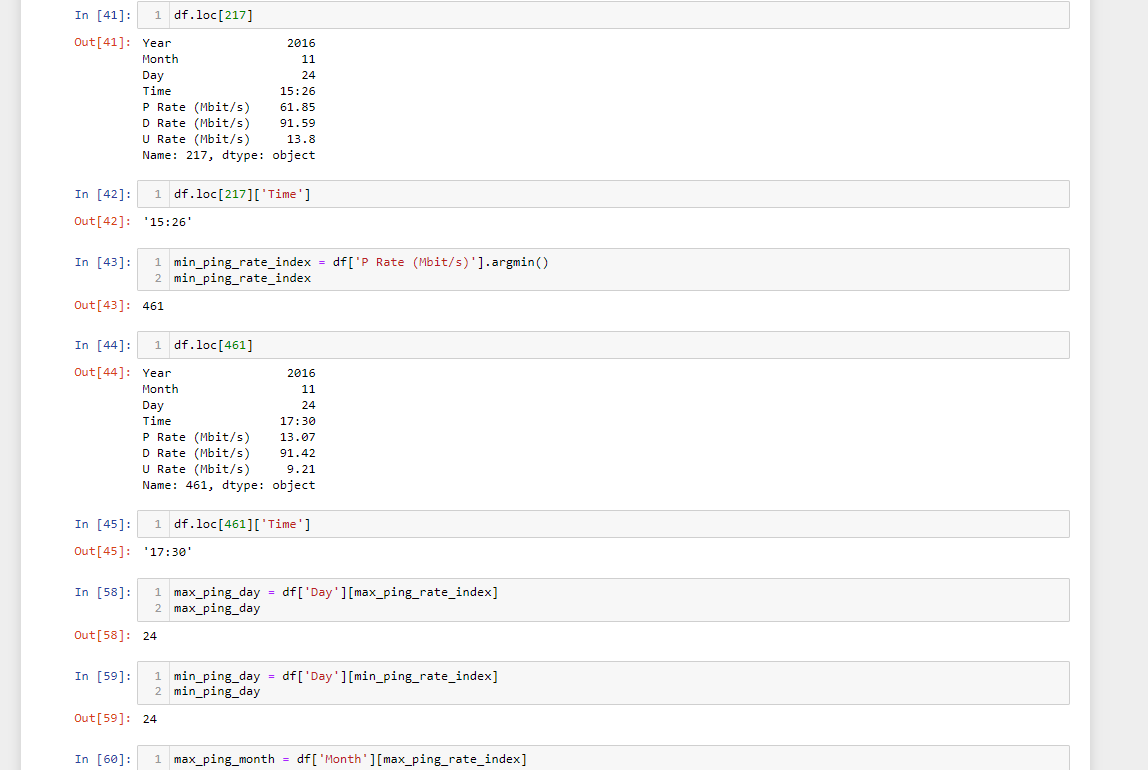1148x770 pixels.
Task: Click line 1 of the In [43] argmin() cell
Action: click(361, 262)
